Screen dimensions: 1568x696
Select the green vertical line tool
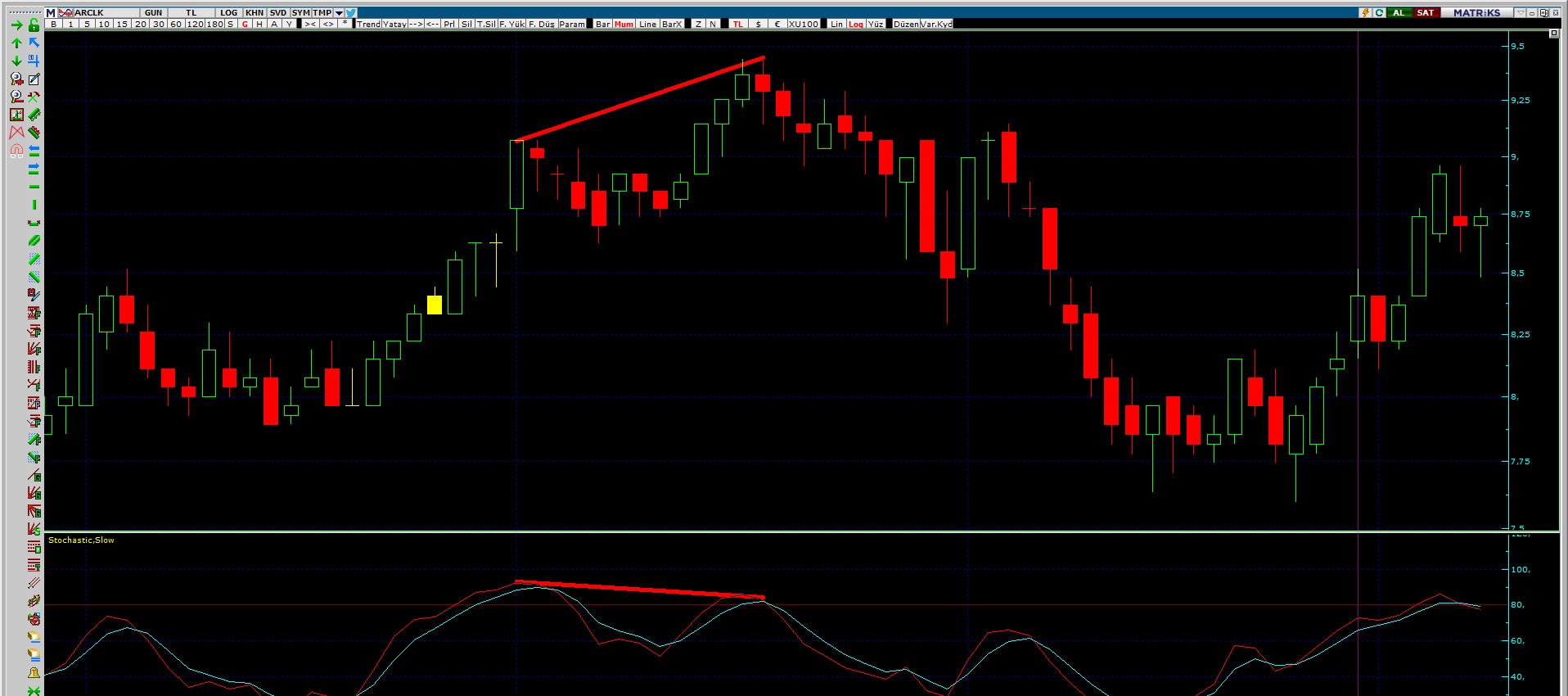click(x=34, y=205)
